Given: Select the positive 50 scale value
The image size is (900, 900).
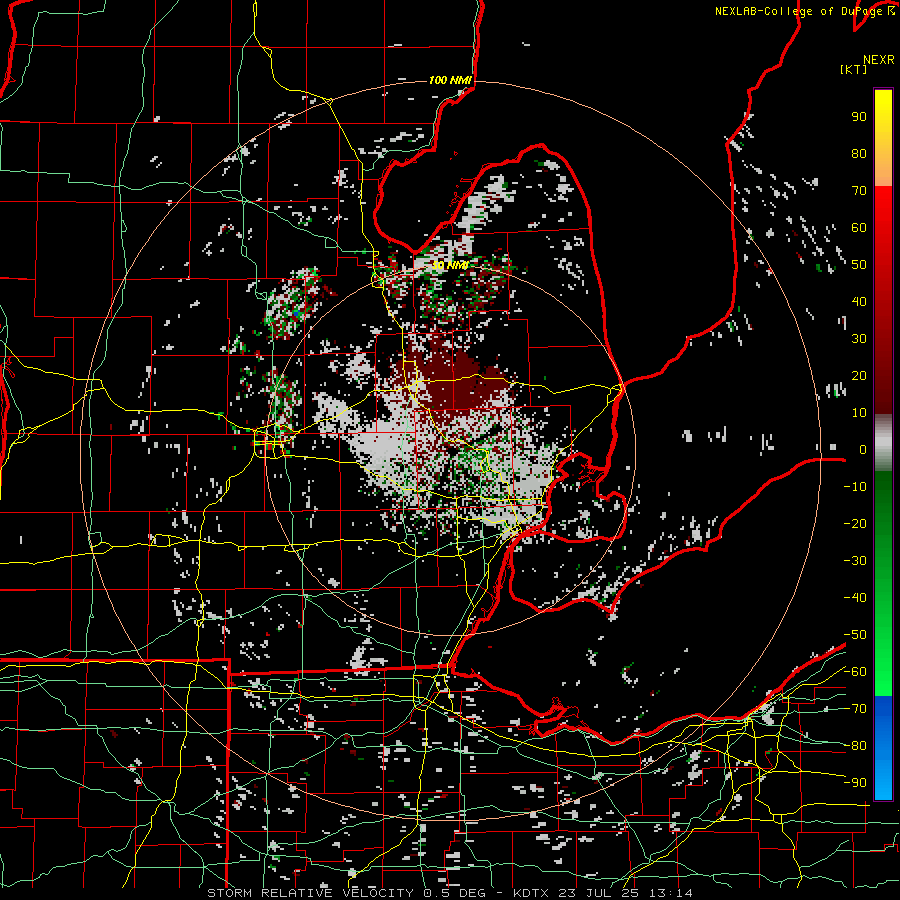Looking at the screenshot, I should 859,265.
